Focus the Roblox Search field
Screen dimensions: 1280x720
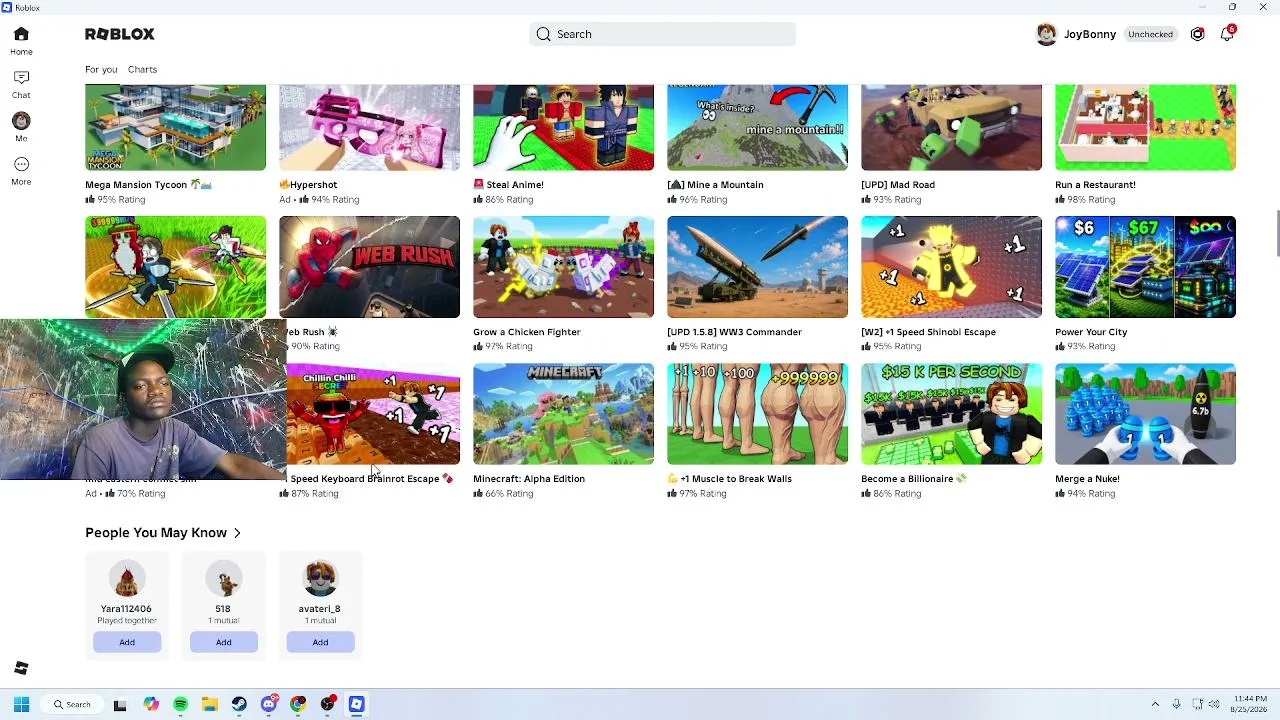tap(663, 34)
